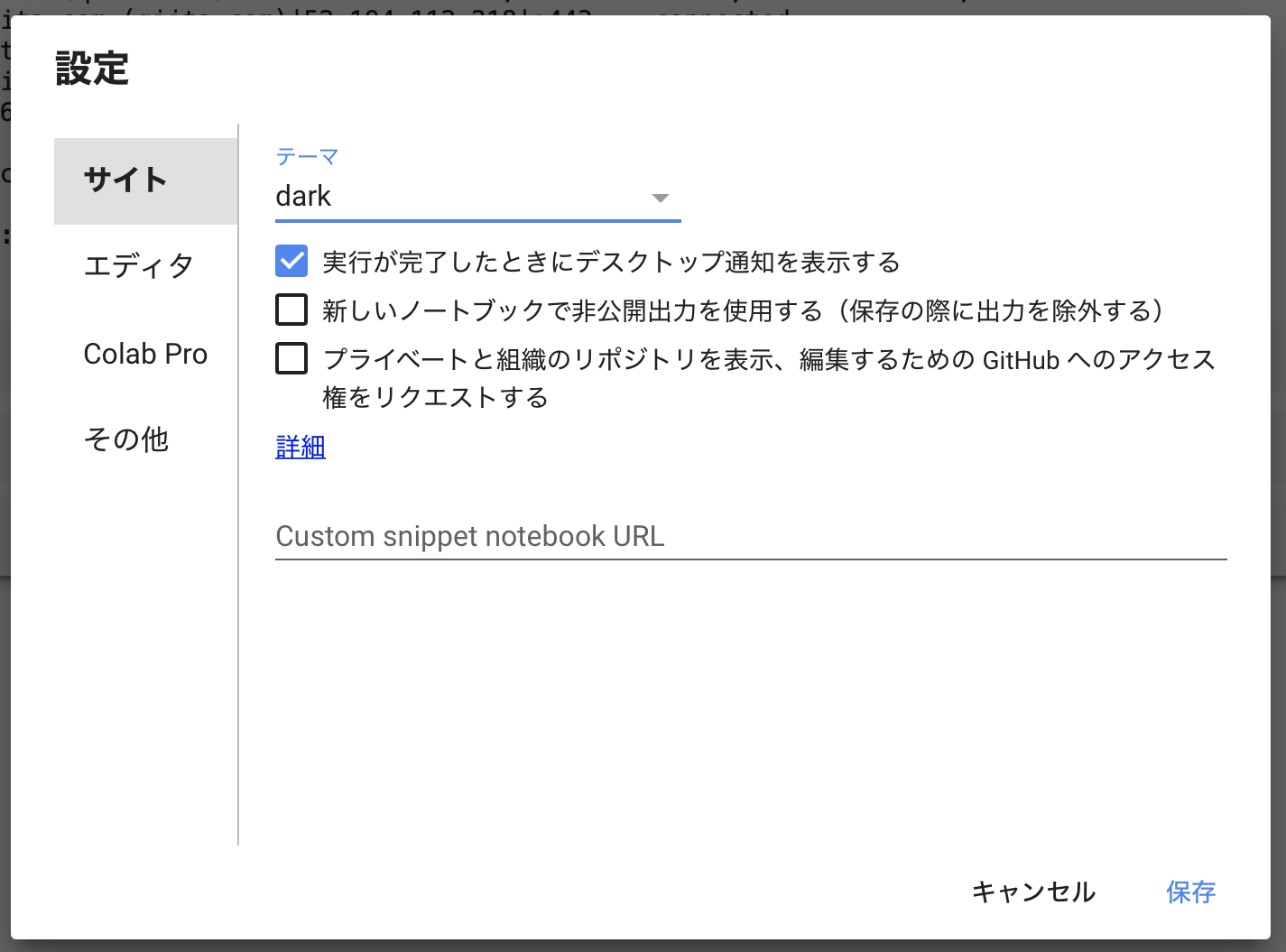Screen dimensions: 1286x952
Task: Open the Colab Pro settings section
Action: point(145,354)
